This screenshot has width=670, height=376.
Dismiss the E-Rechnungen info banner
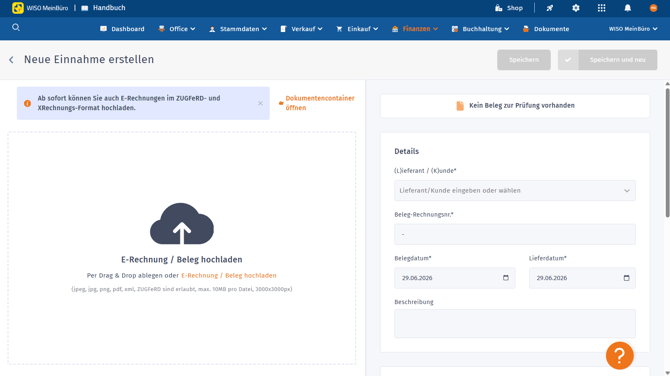pos(260,103)
